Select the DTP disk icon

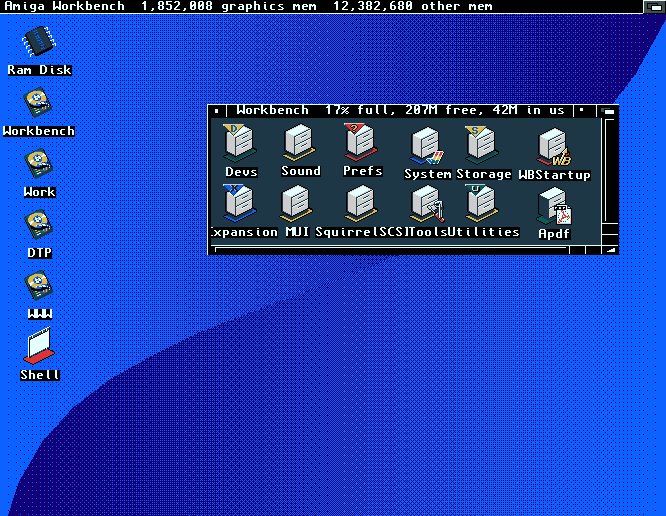(x=38, y=224)
